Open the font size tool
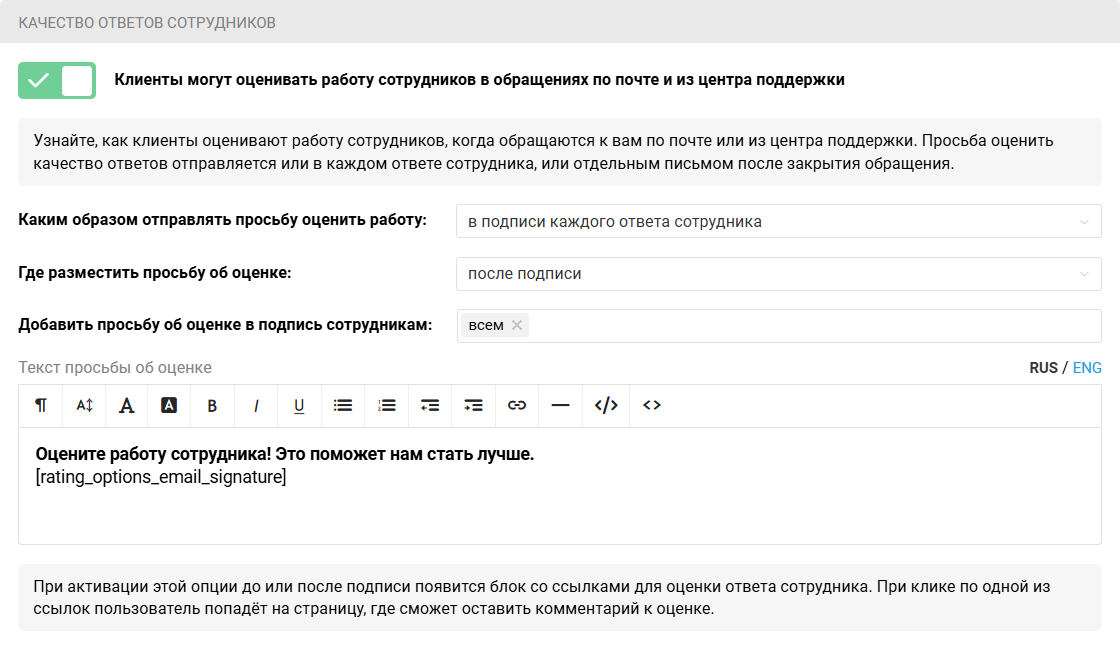This screenshot has height=649, width=1120. 84,405
